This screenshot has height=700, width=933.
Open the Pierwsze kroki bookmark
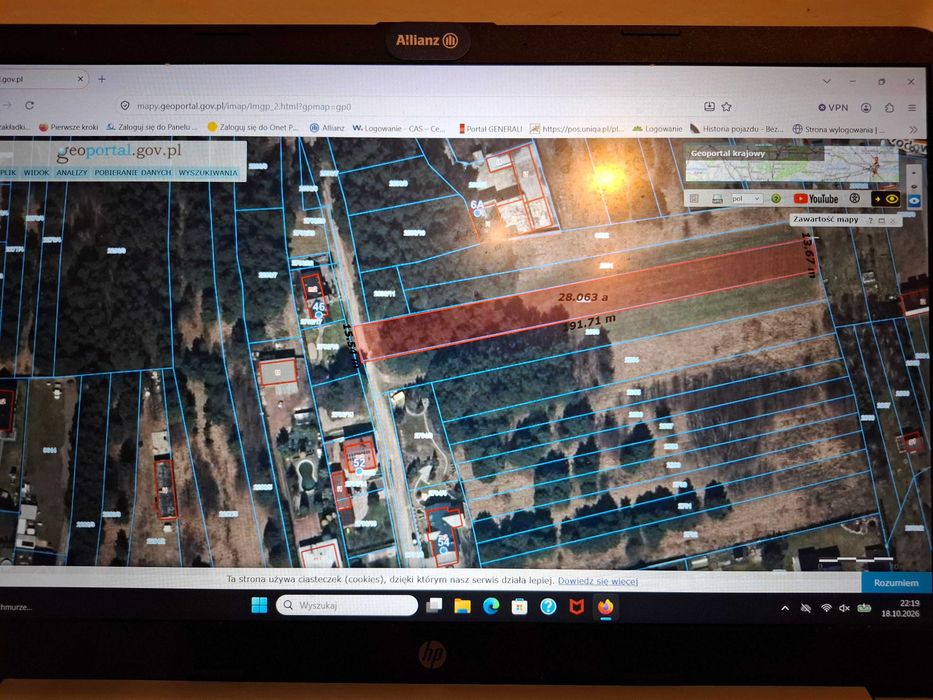68,127
